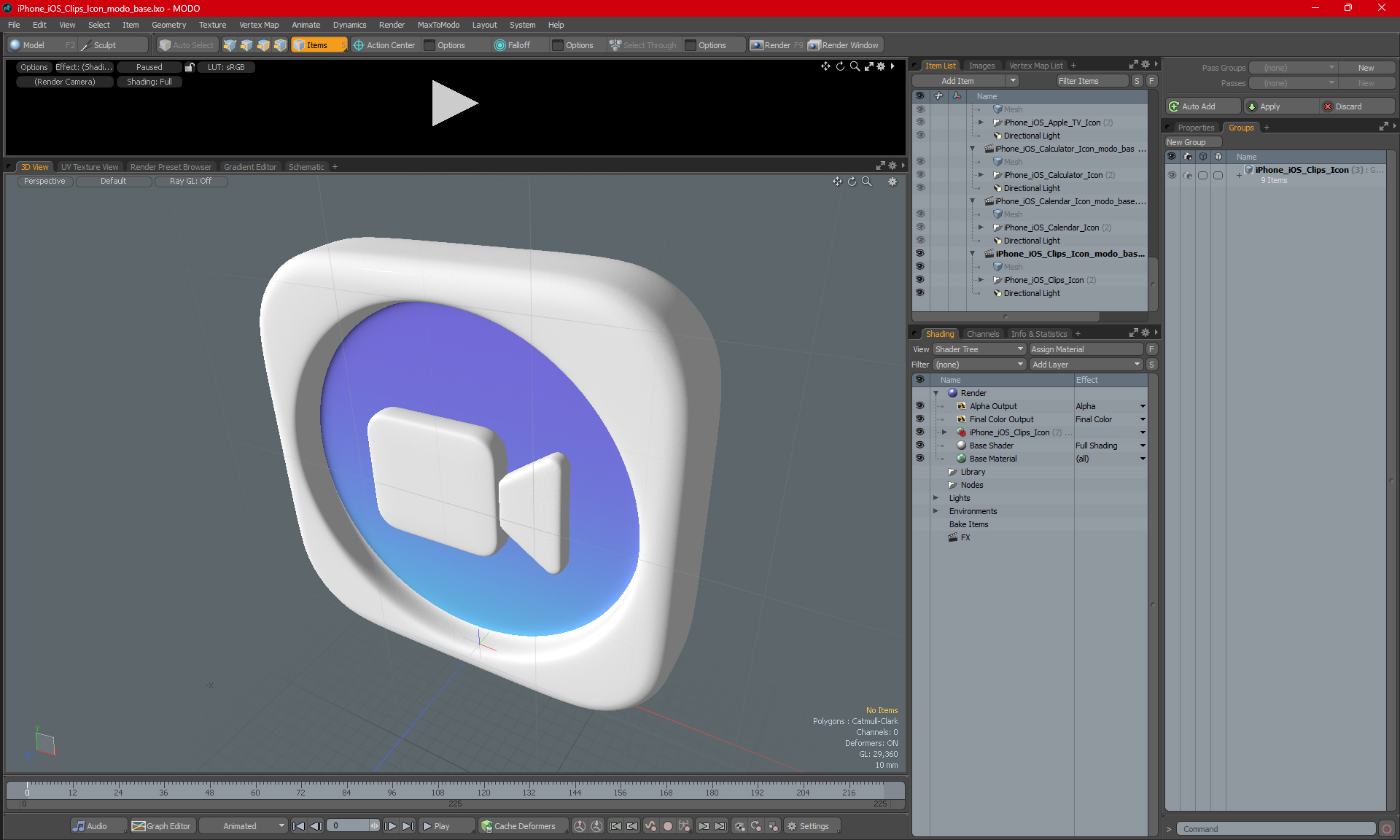
Task: Click Play animation button
Action: click(446, 826)
